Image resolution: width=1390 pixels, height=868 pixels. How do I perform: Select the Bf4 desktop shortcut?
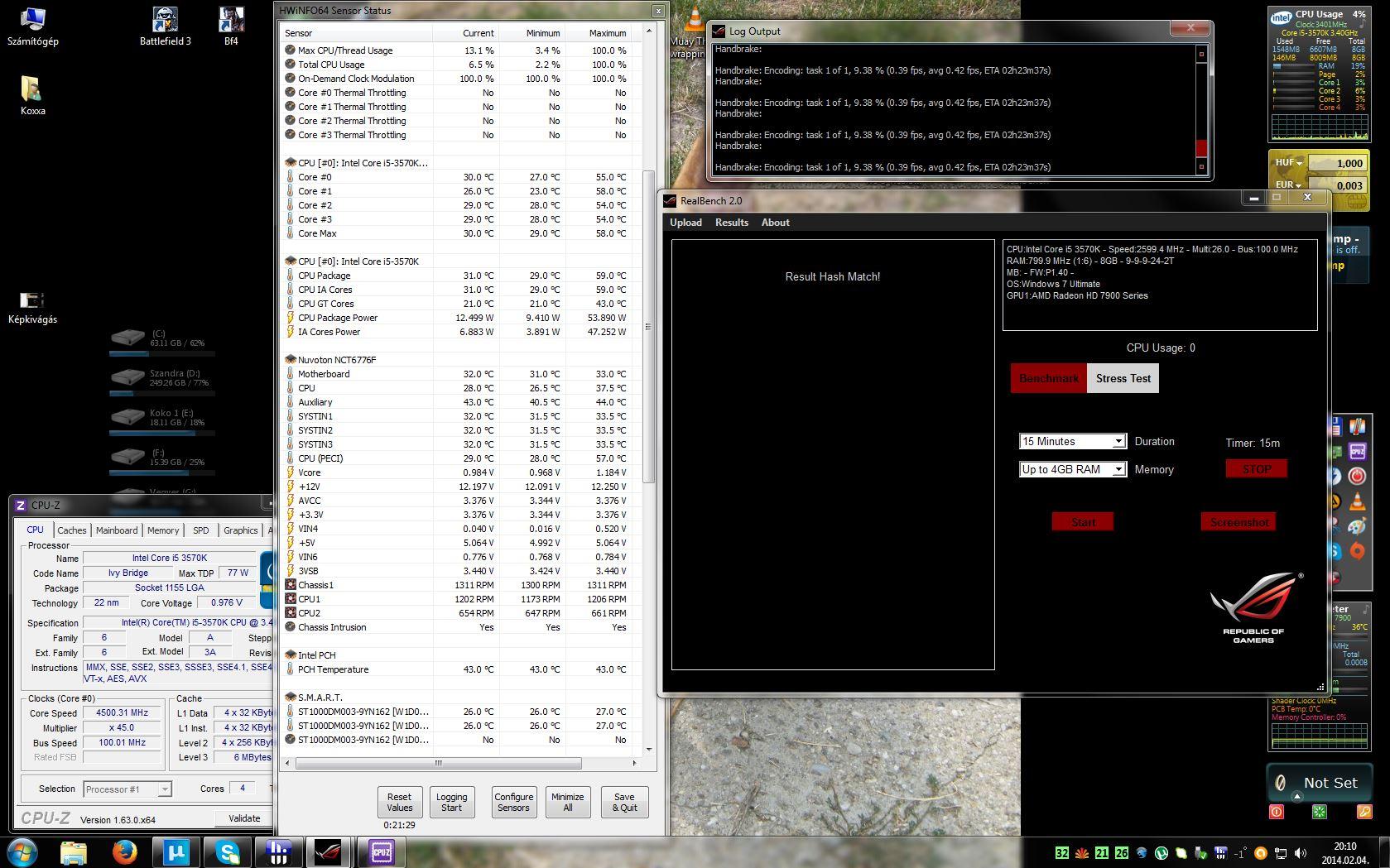(x=231, y=26)
